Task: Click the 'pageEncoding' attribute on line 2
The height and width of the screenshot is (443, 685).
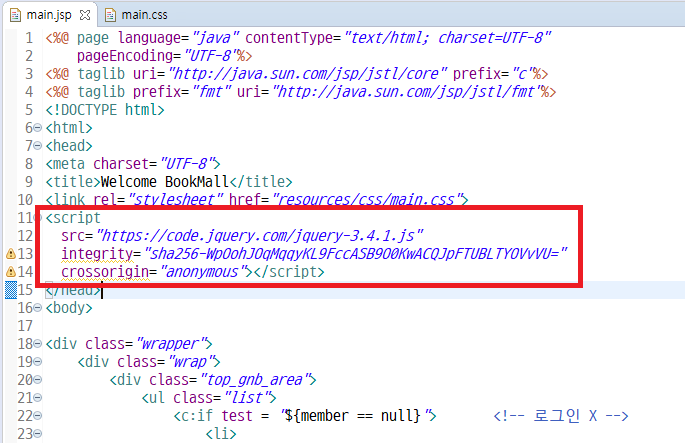Action: 125,56
